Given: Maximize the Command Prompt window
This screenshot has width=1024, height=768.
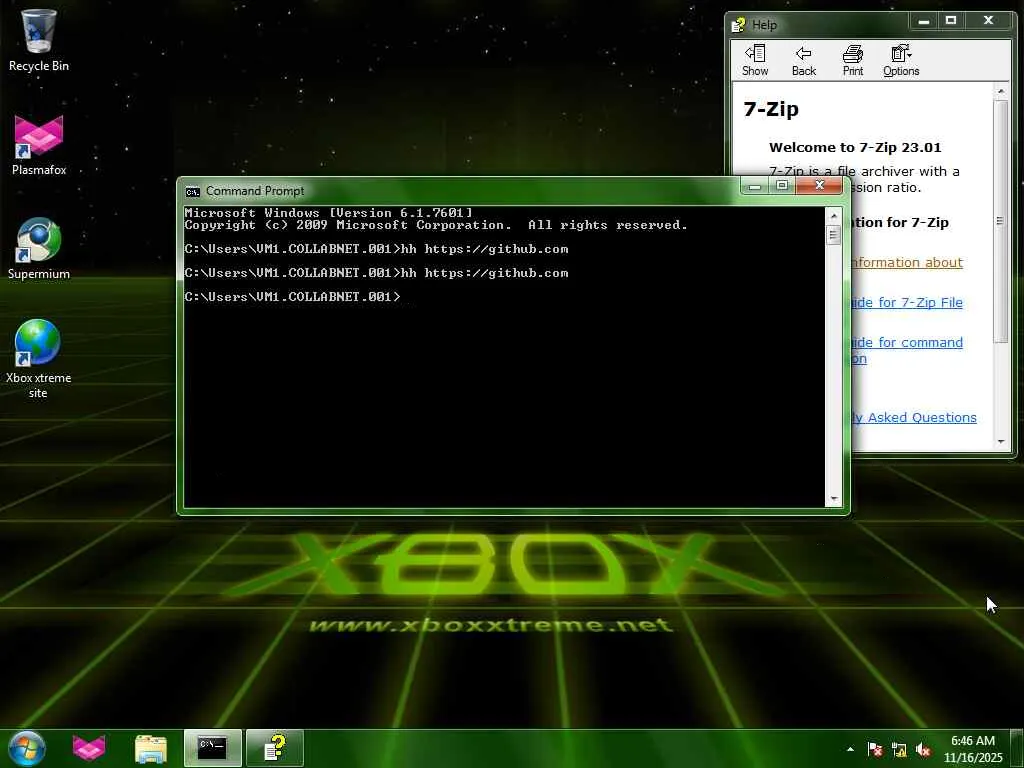Looking at the screenshot, I should 782,186.
